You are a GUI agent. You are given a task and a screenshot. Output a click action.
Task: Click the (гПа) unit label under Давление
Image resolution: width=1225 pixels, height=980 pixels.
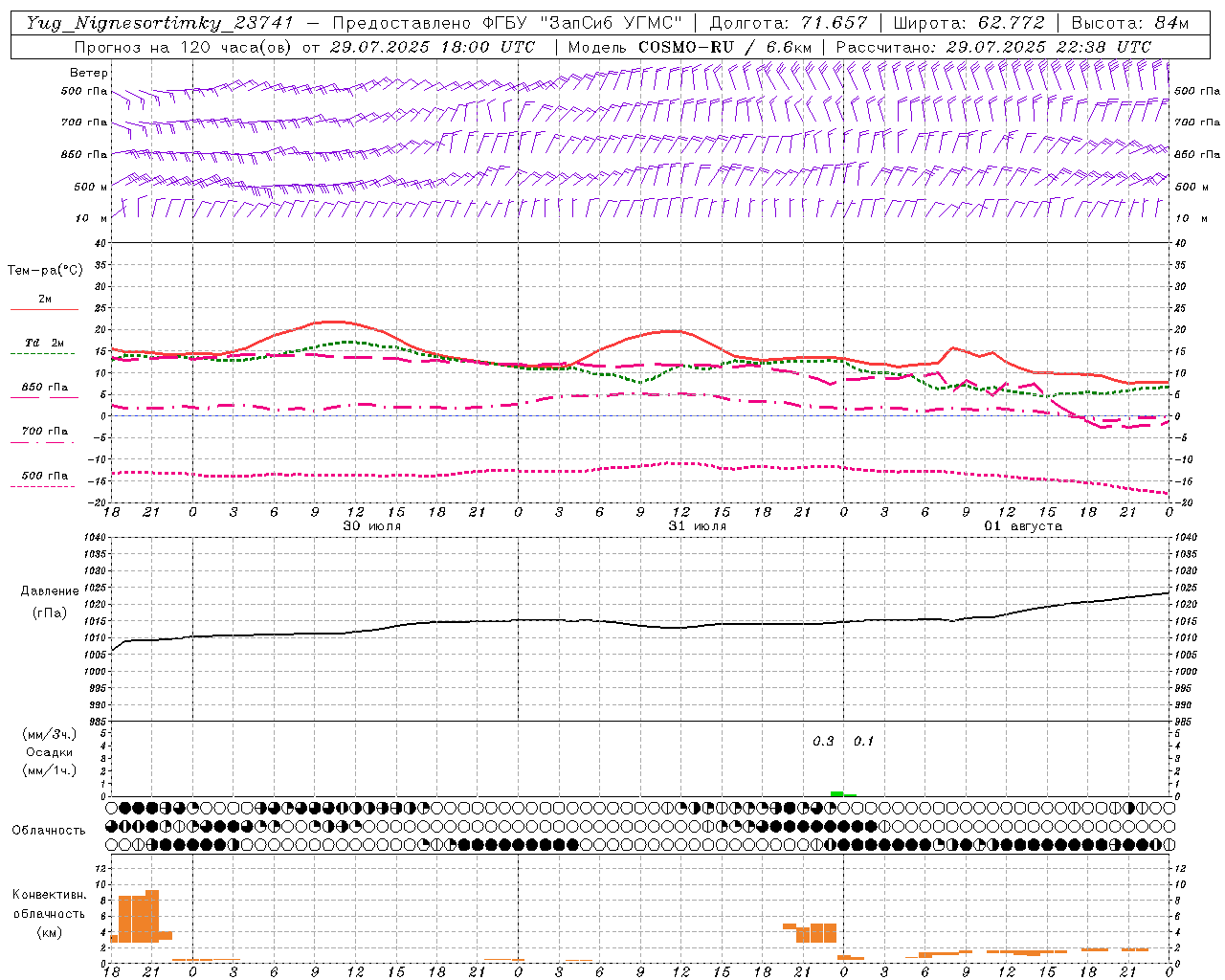50,613
